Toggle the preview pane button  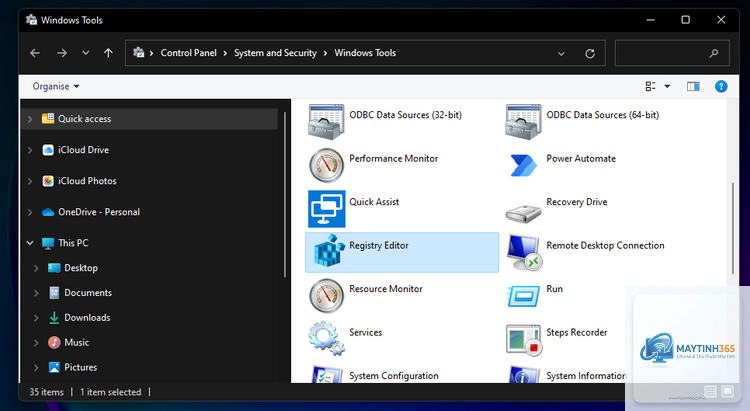(x=693, y=86)
